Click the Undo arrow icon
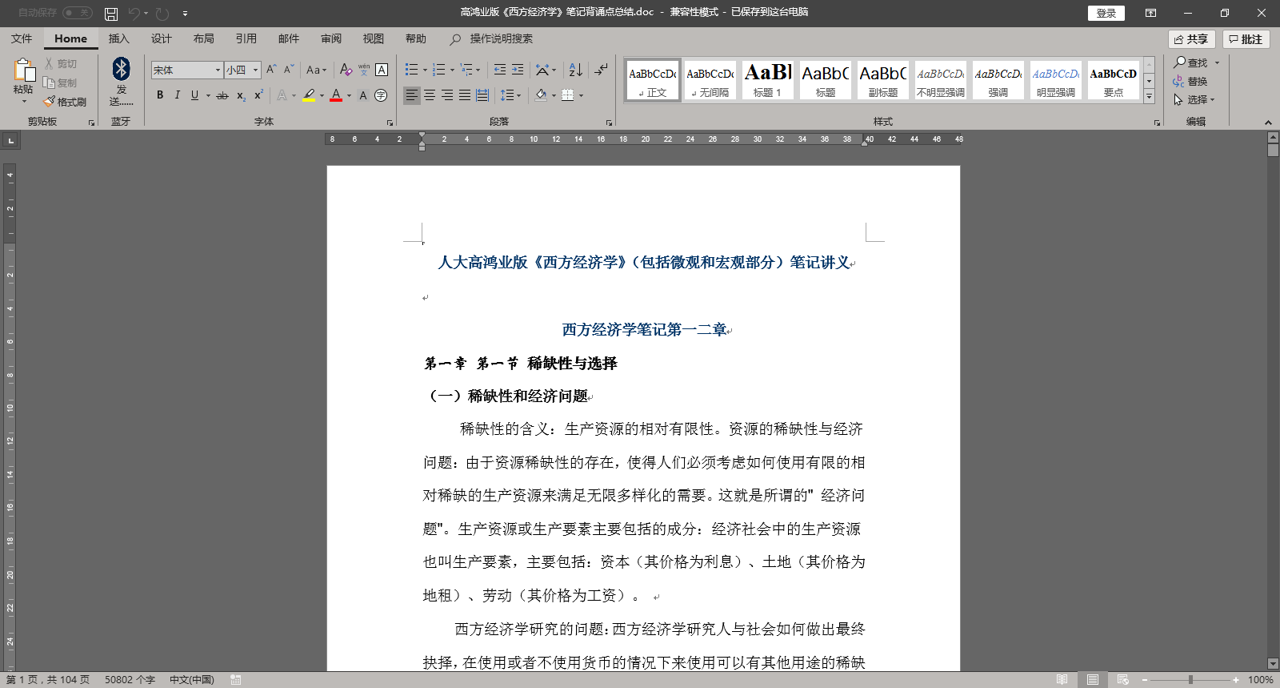 134,13
